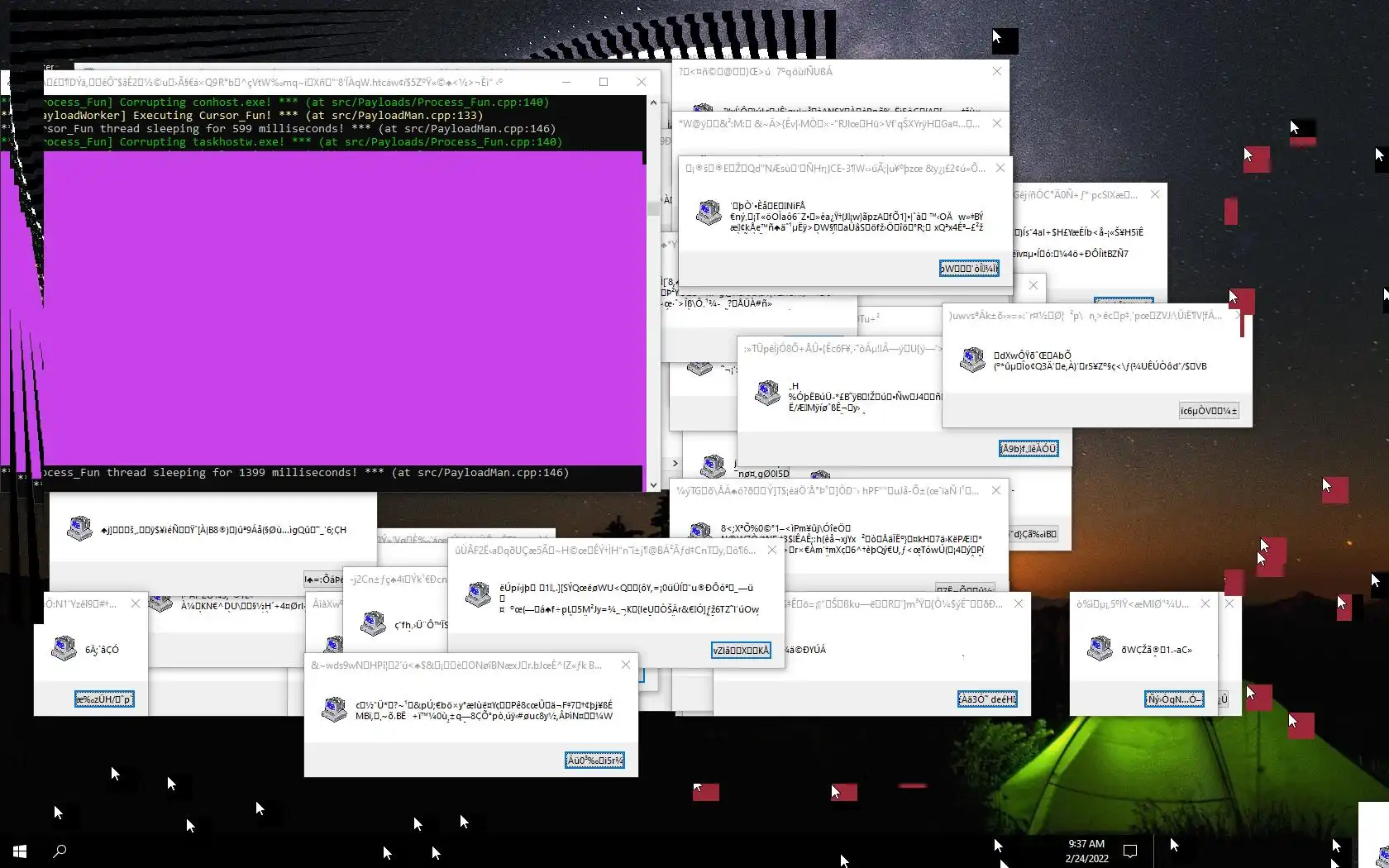Open the Action Center notifications icon
The width and height of the screenshot is (1389, 868).
tap(1130, 851)
